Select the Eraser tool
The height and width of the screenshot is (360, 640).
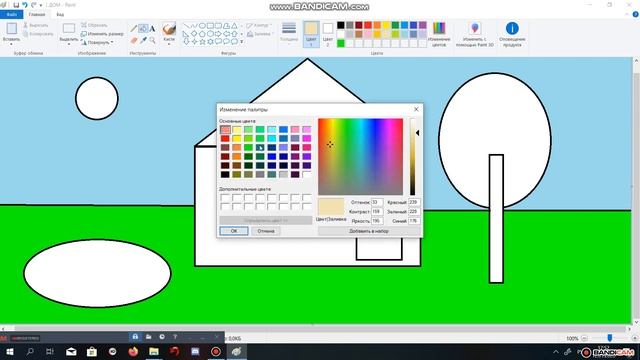[x=133, y=40]
